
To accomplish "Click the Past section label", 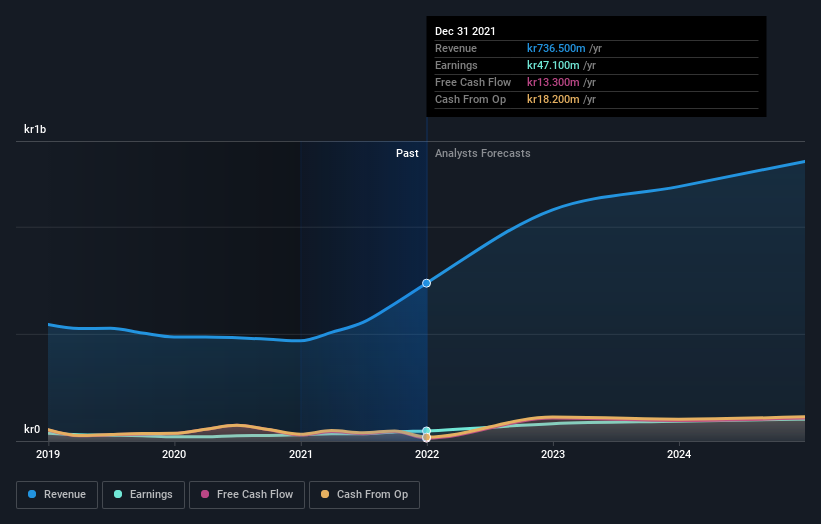I will click(x=407, y=153).
